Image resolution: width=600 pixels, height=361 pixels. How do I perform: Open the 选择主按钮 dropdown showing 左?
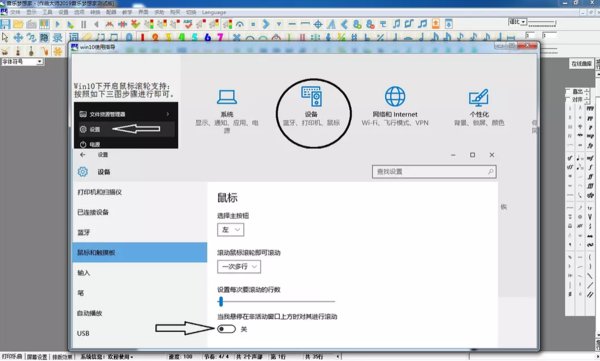point(230,230)
